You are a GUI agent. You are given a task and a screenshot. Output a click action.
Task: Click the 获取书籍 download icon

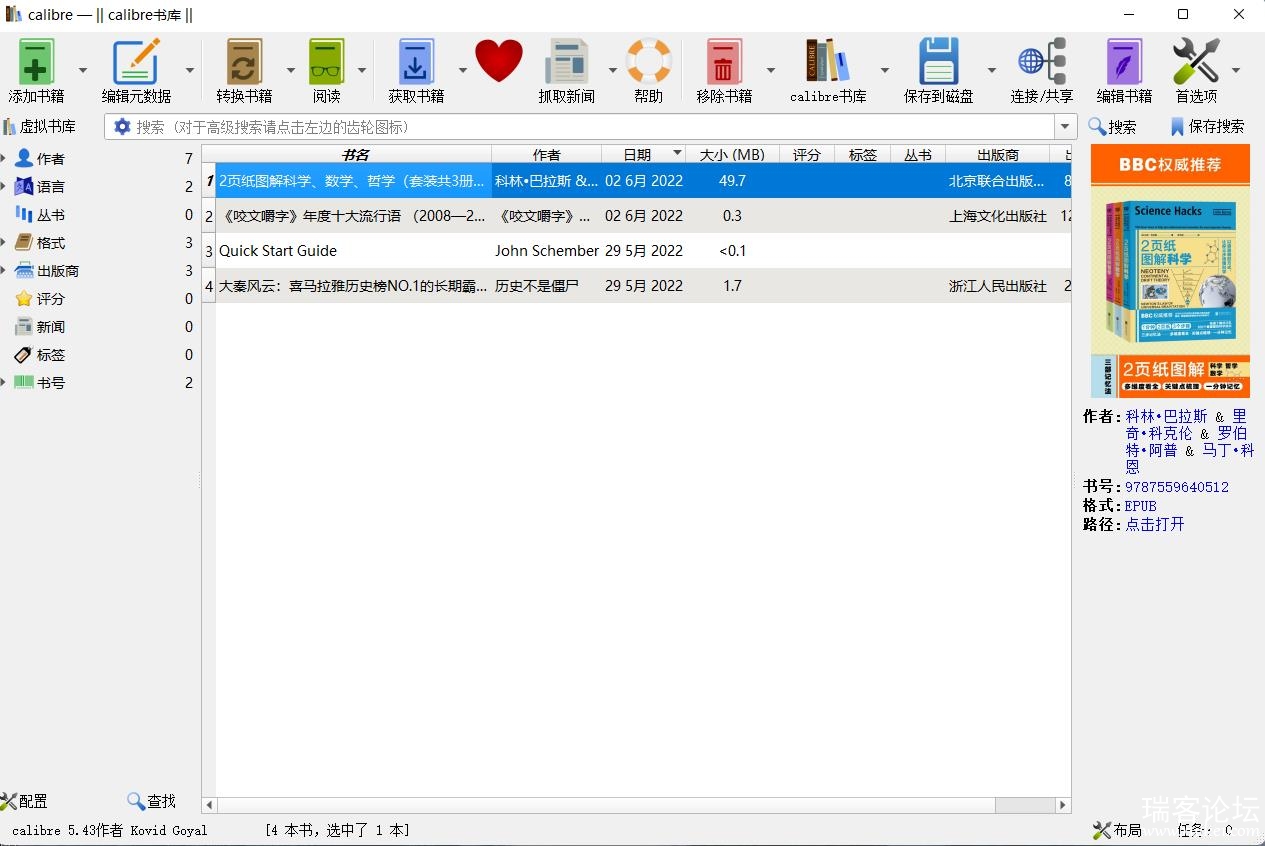pos(416,62)
